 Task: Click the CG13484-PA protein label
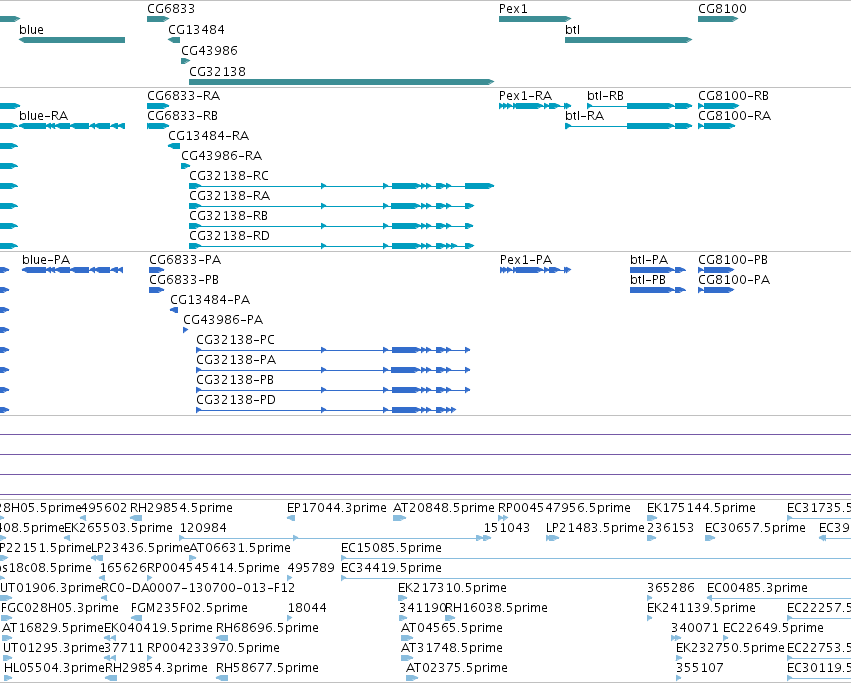(x=210, y=300)
